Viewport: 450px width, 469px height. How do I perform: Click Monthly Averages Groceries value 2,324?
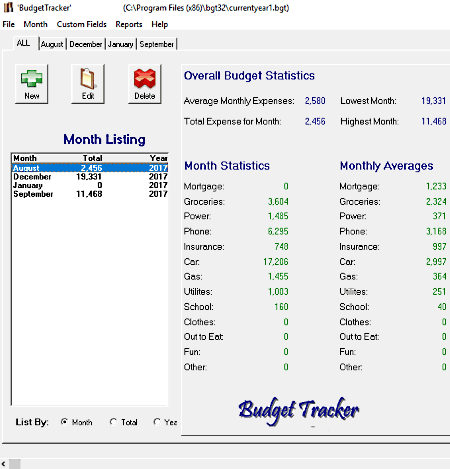click(436, 202)
